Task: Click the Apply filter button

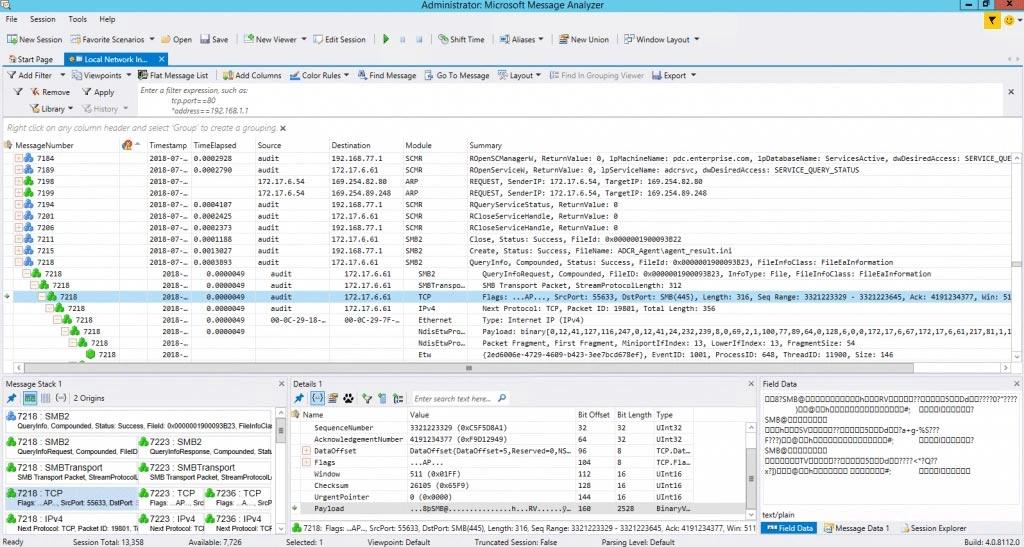Action: point(98,92)
